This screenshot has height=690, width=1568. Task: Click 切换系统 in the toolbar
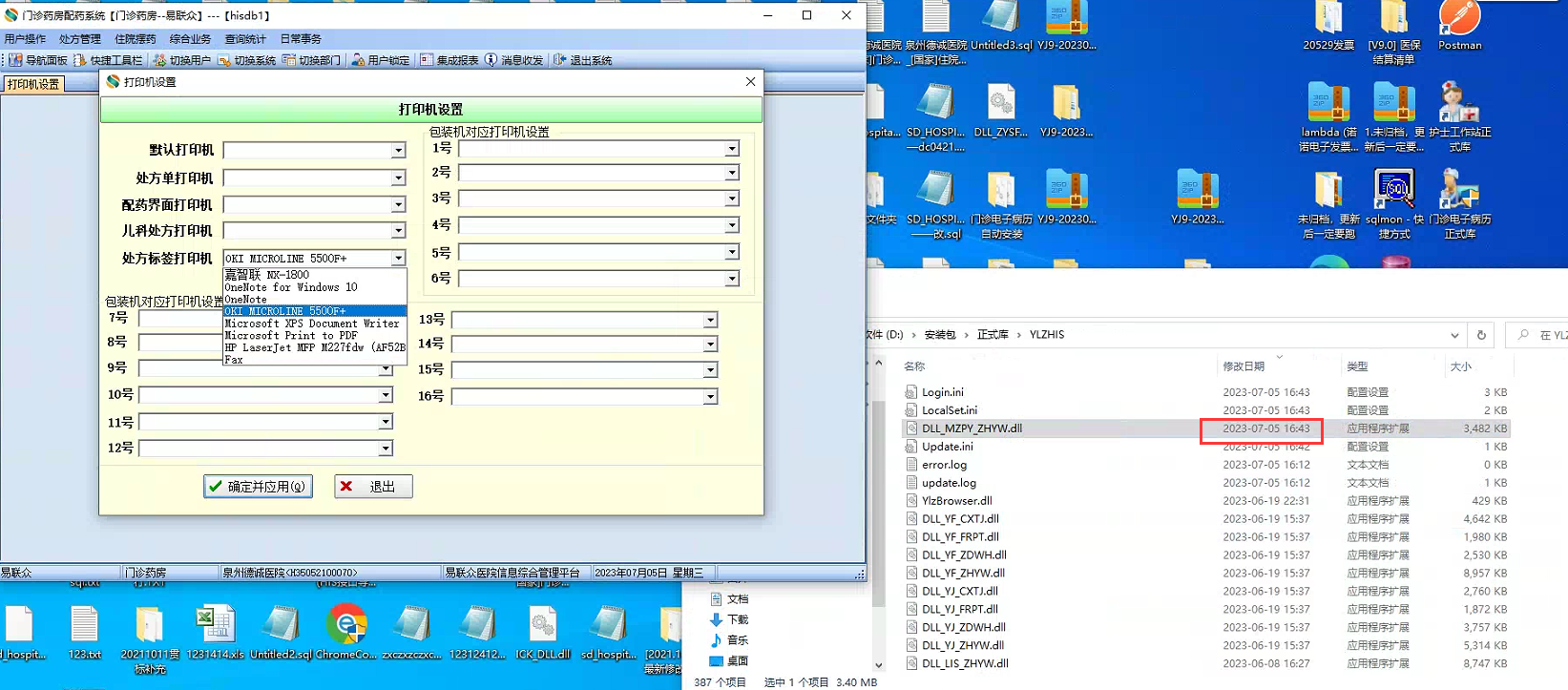246,60
